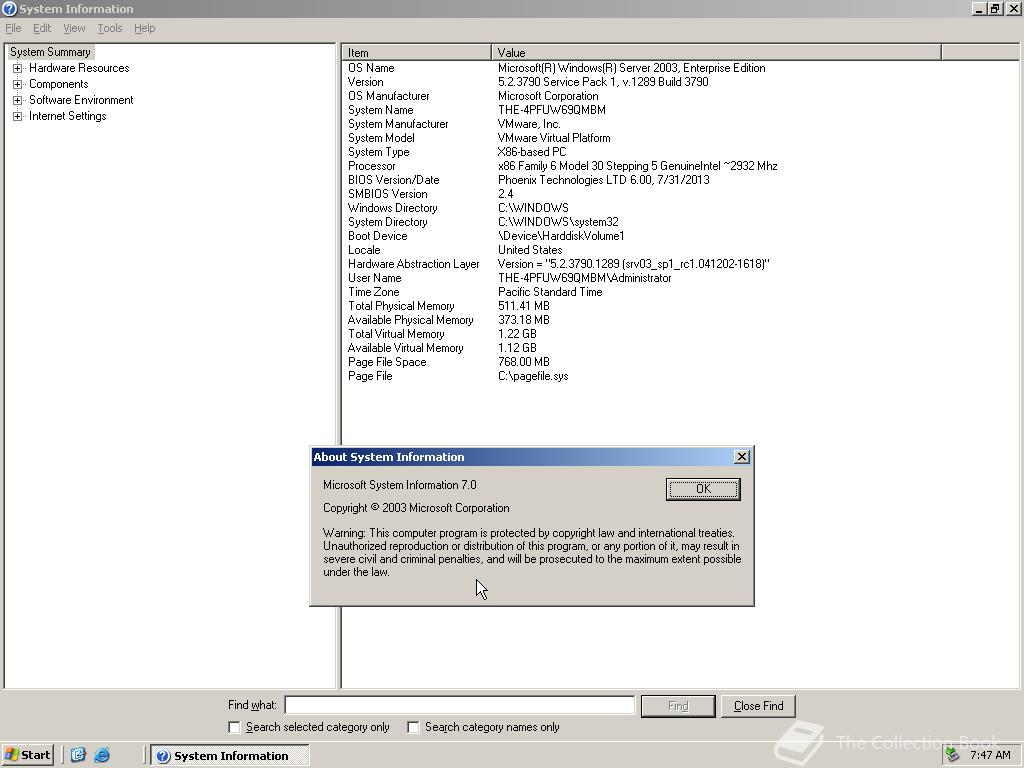This screenshot has width=1024, height=768.
Task: Click OK in About System Information dialog
Action: [703, 488]
